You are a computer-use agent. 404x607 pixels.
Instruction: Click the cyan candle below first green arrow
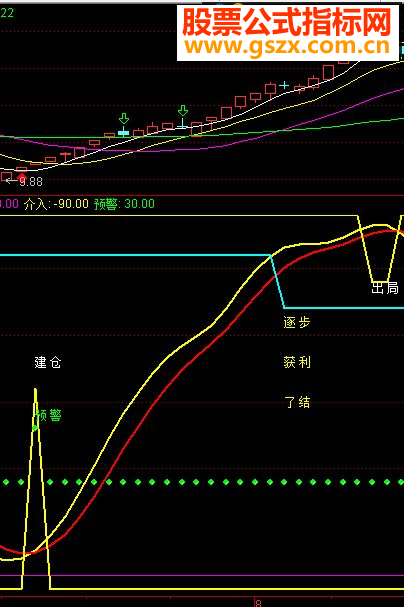[x=123, y=133]
